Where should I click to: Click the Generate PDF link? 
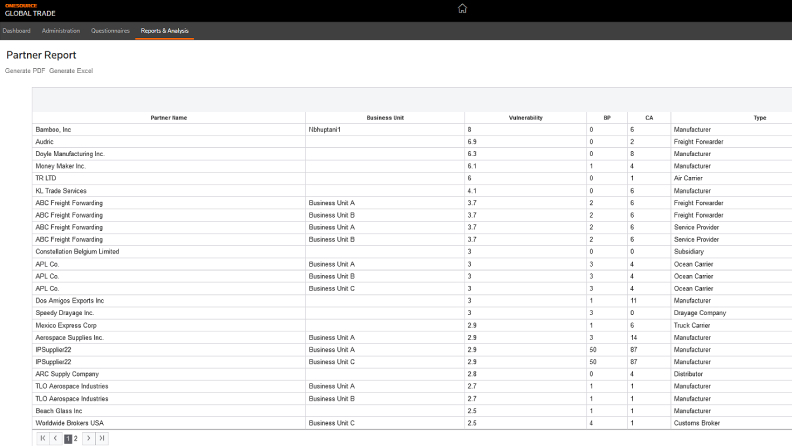(26, 70)
